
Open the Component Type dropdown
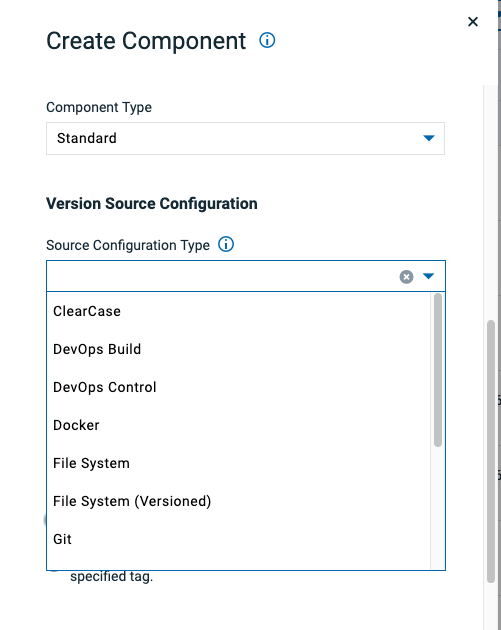[x=245, y=138]
